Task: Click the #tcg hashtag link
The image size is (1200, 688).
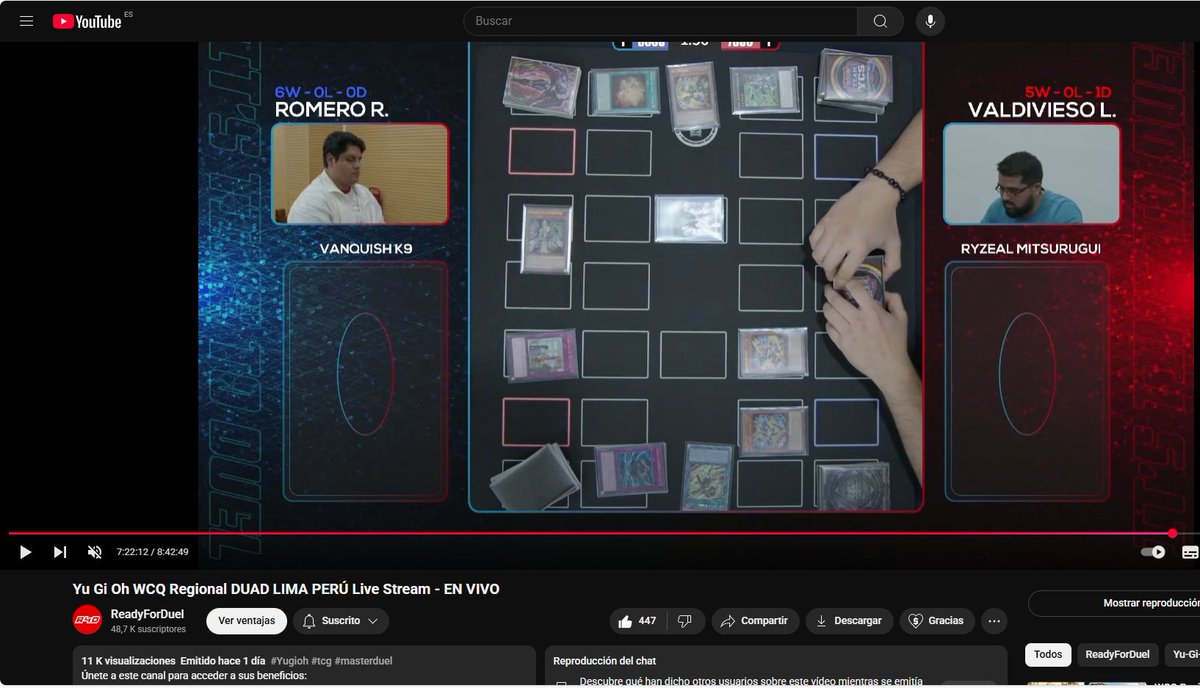Action: click(x=320, y=661)
